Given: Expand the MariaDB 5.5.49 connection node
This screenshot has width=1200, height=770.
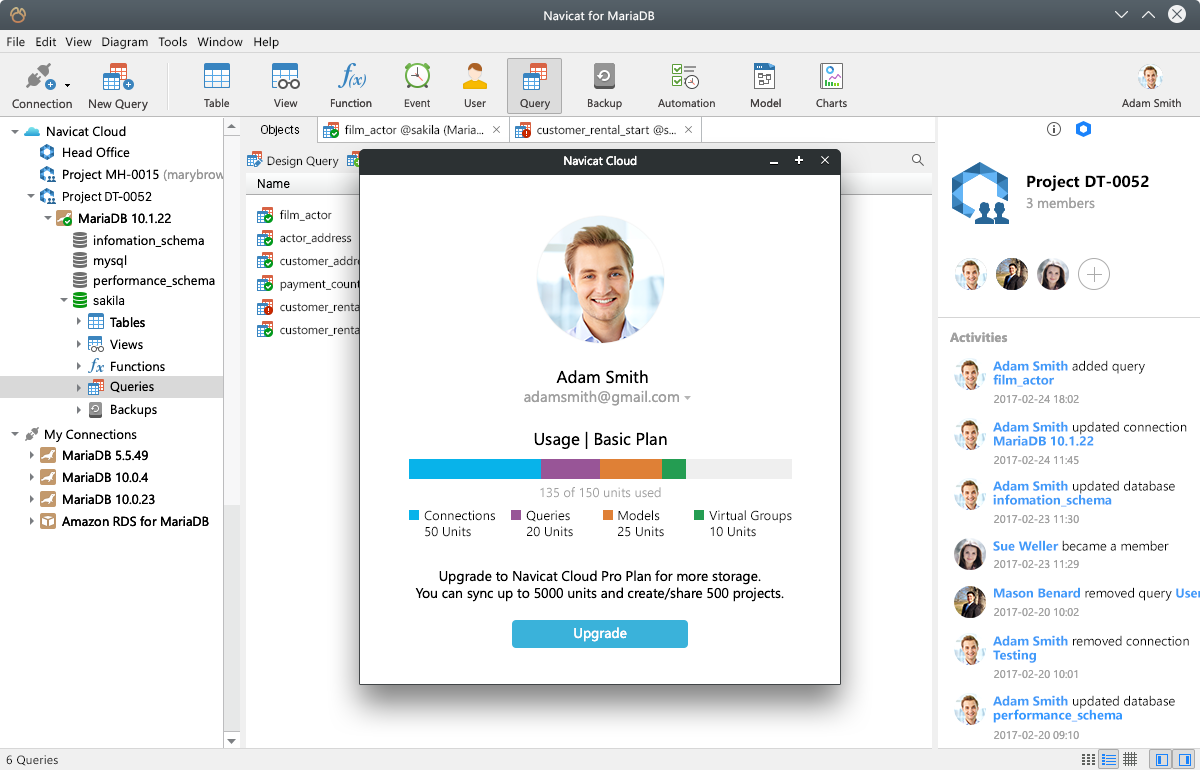Looking at the screenshot, I should [32, 455].
